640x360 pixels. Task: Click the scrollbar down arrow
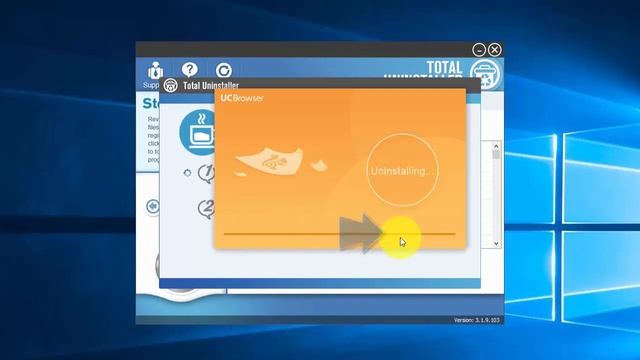[496, 244]
